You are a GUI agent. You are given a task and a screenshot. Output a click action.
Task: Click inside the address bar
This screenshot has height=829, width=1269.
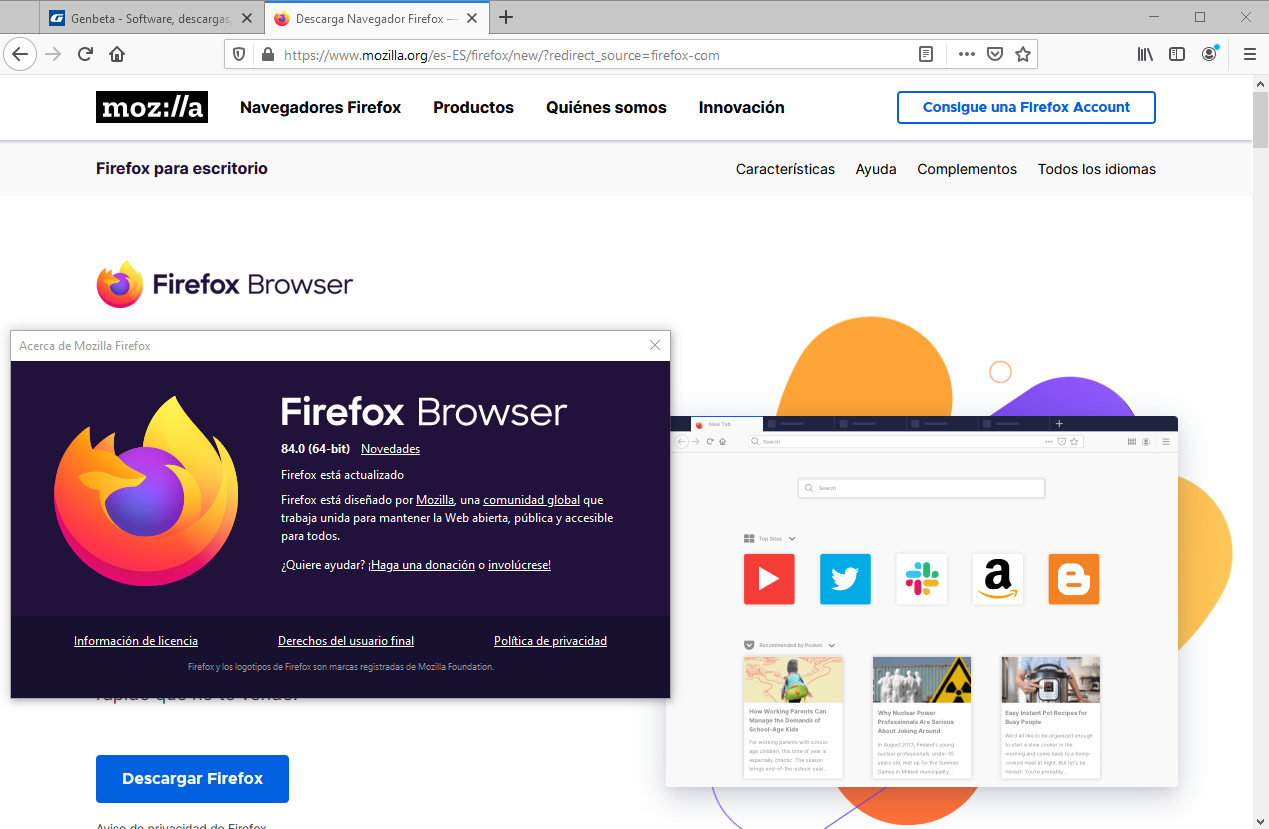(x=600, y=55)
